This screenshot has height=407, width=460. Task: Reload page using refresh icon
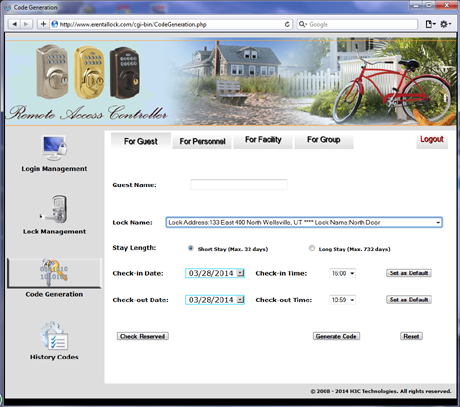click(287, 24)
